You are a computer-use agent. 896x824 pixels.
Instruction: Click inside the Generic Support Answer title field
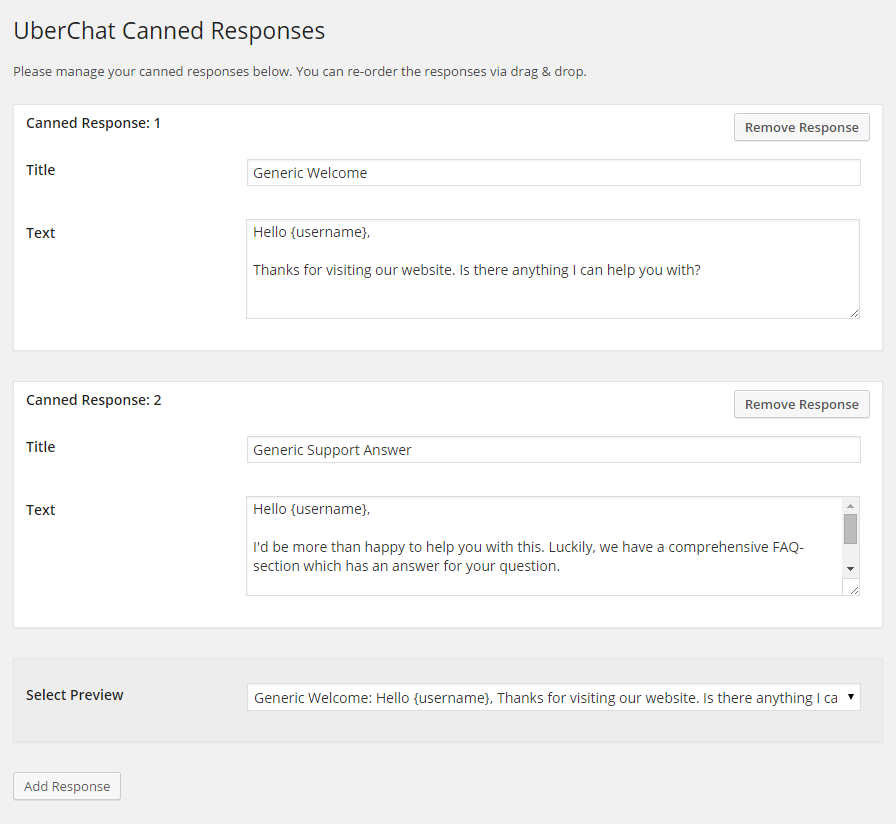(x=553, y=449)
